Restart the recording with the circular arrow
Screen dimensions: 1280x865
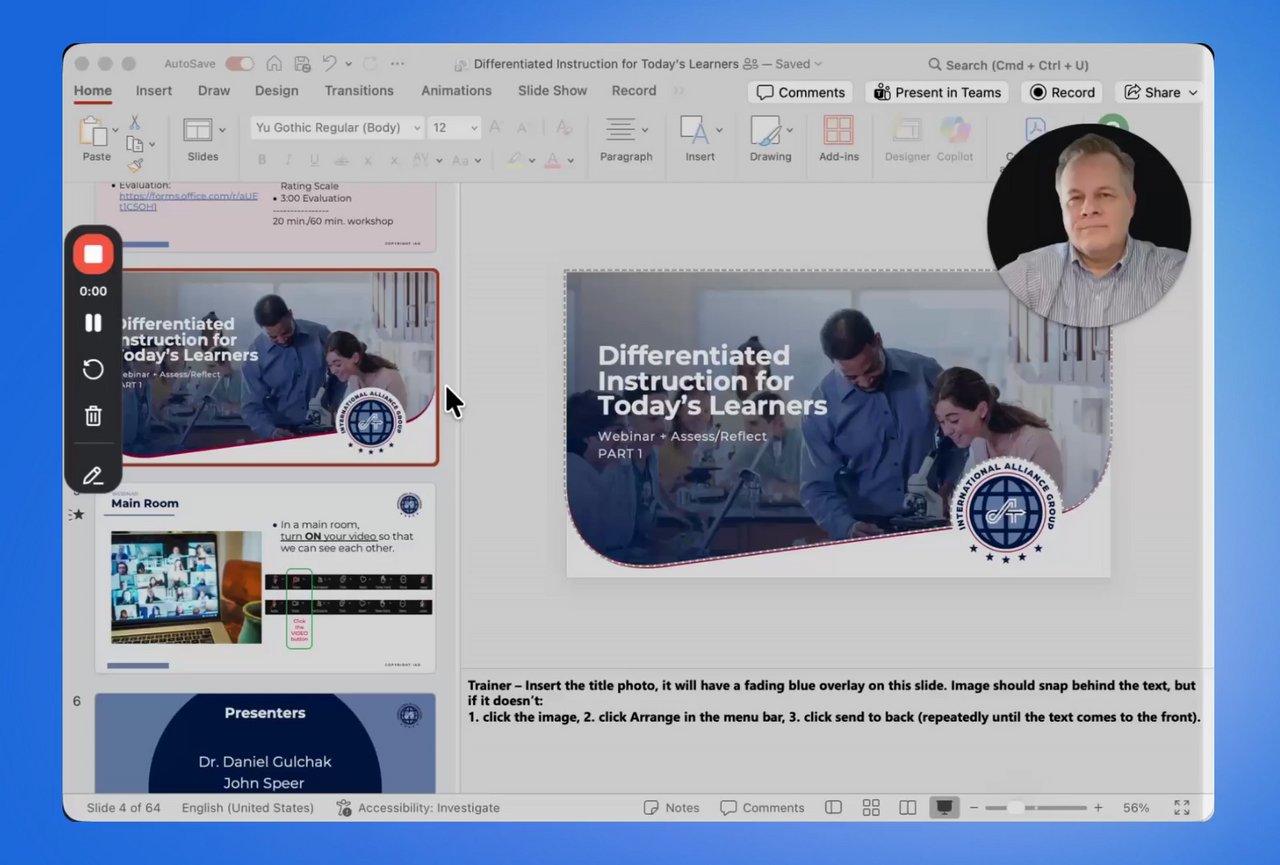[x=93, y=370]
